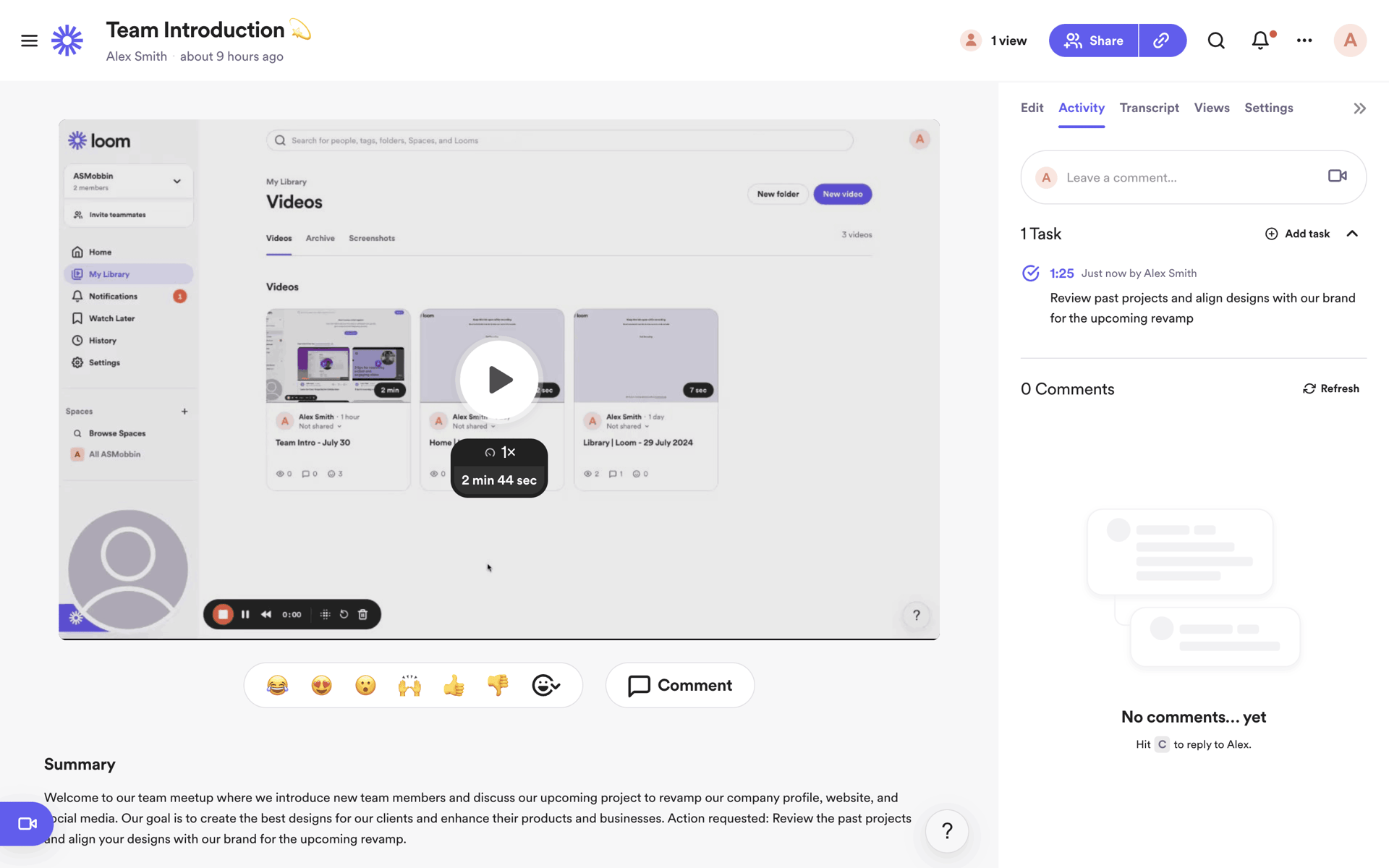Viewport: 1389px width, 868px height.
Task: Open the more emoji reactions picker
Action: coord(545,685)
